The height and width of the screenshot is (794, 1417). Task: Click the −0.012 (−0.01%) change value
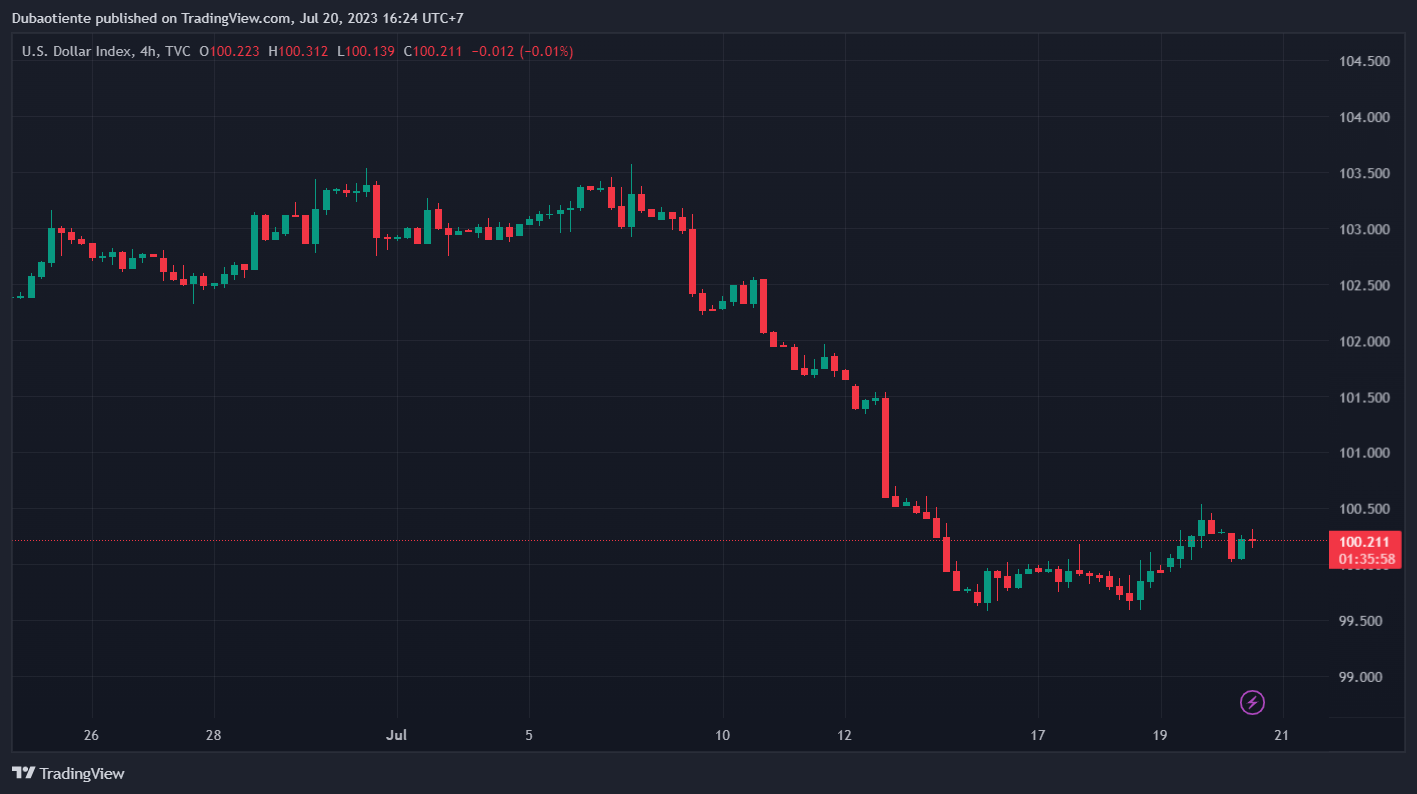pyautogui.click(x=522, y=51)
